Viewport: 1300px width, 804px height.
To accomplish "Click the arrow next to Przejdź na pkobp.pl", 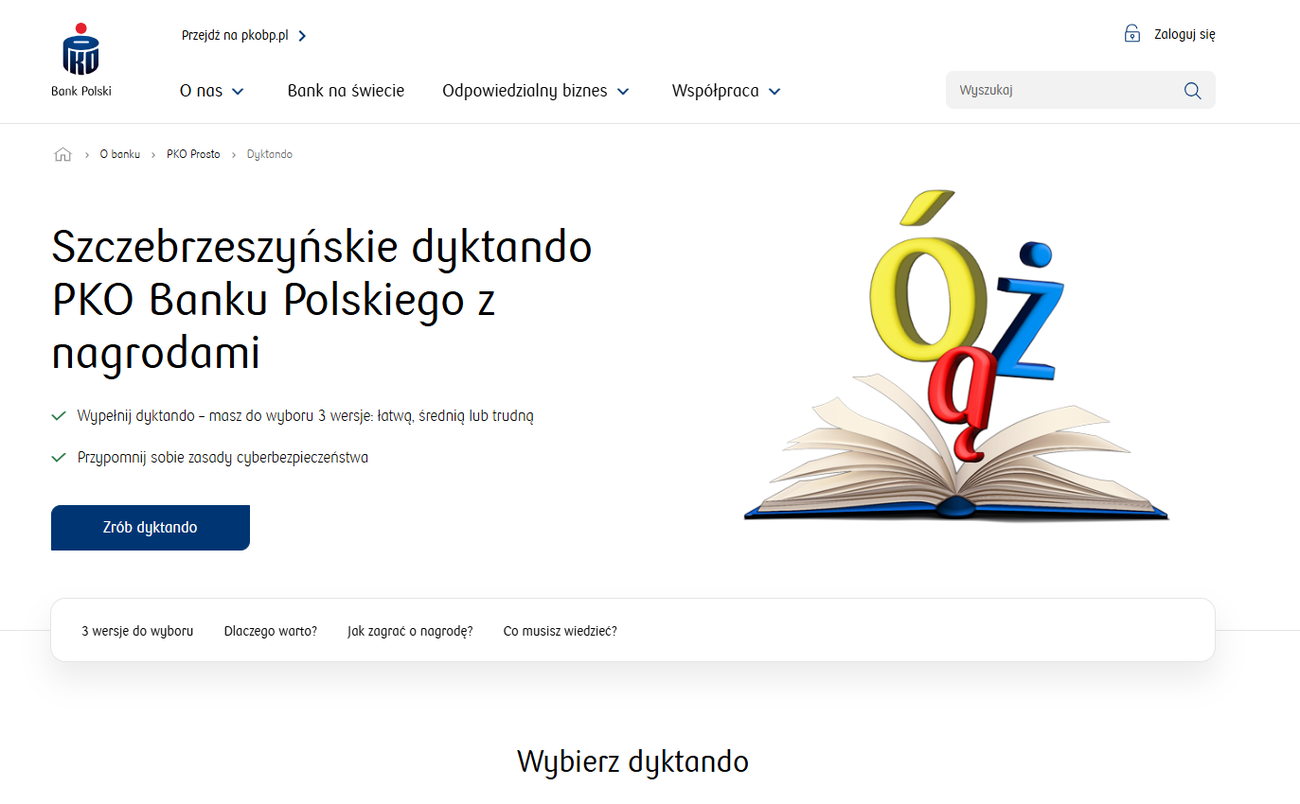I will click(302, 36).
